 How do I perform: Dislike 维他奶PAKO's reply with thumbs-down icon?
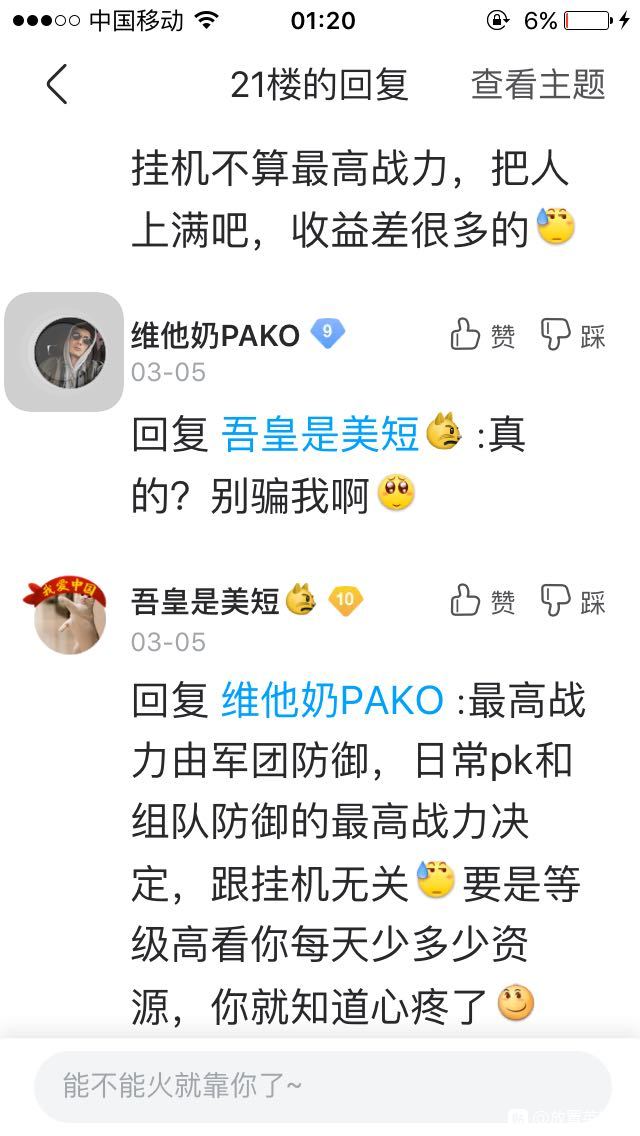click(555, 336)
